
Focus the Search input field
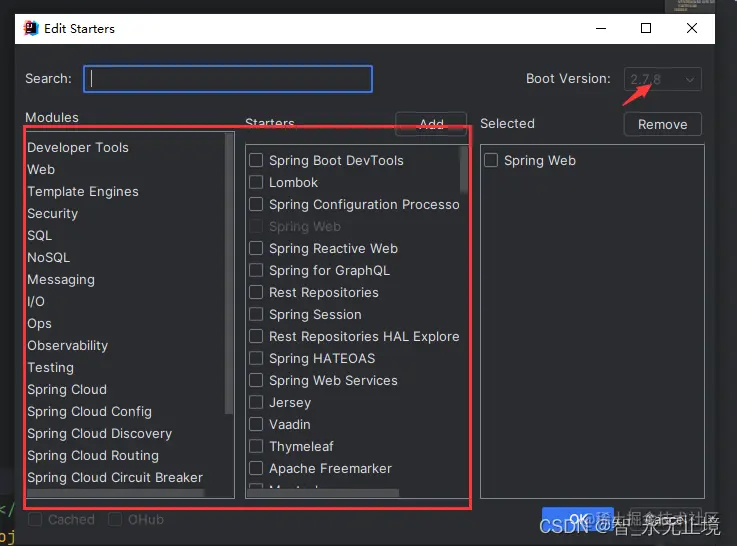coord(228,79)
